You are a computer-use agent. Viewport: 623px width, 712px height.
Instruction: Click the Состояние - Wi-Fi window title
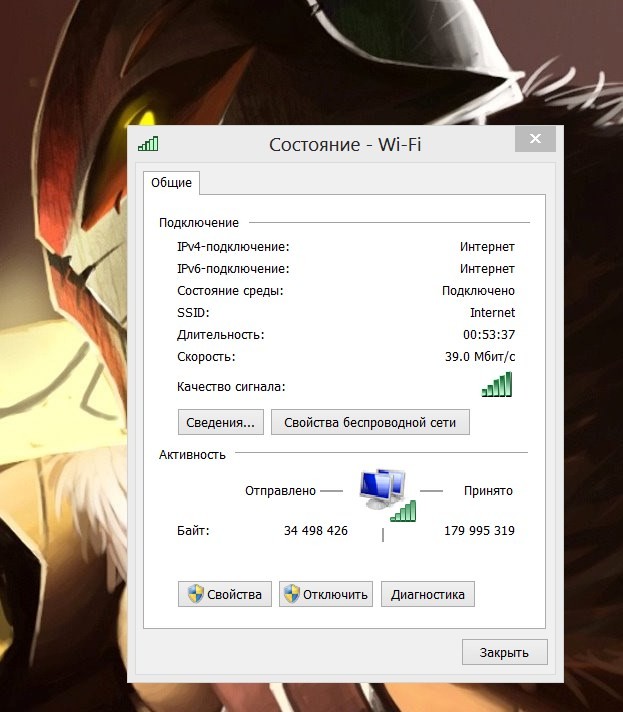(x=345, y=144)
